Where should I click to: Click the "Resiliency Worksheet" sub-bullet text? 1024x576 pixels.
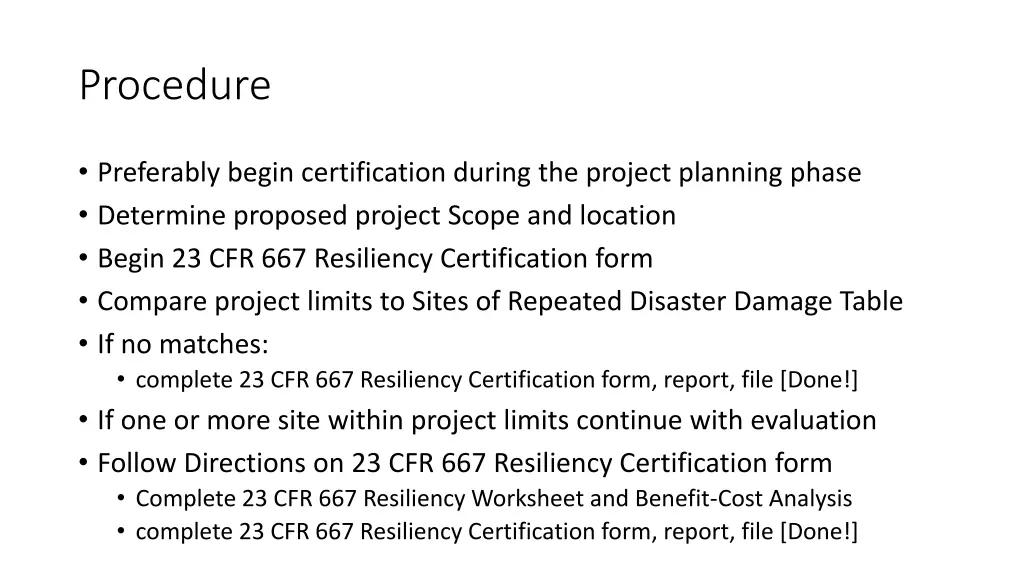[x=494, y=498]
